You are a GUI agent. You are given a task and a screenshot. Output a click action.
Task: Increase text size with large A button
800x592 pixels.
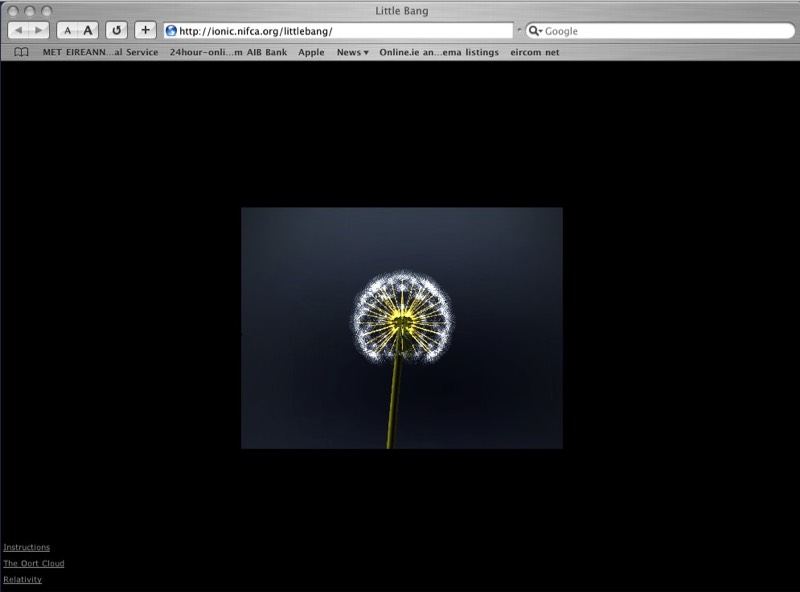pyautogui.click(x=88, y=31)
